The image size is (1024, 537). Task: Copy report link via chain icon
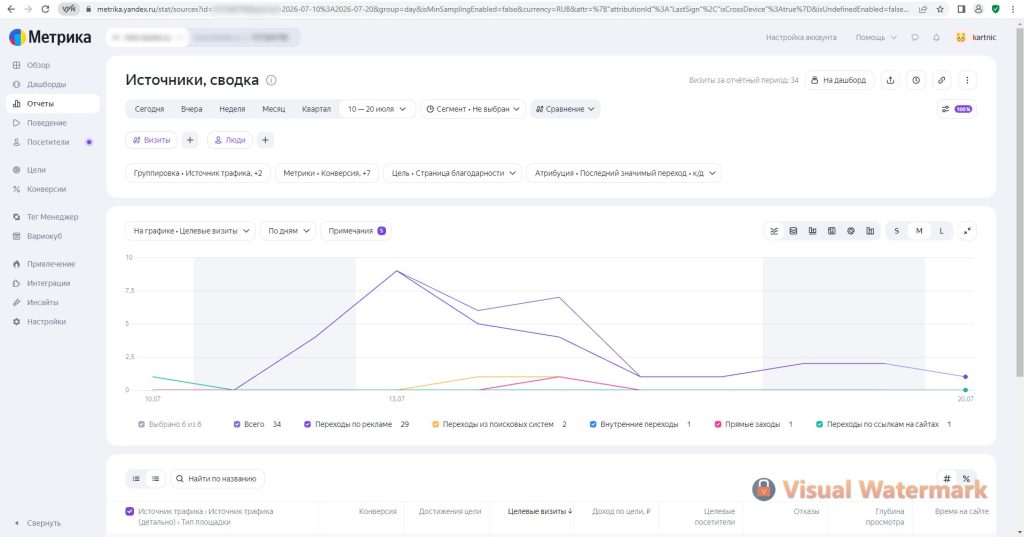tap(941, 80)
